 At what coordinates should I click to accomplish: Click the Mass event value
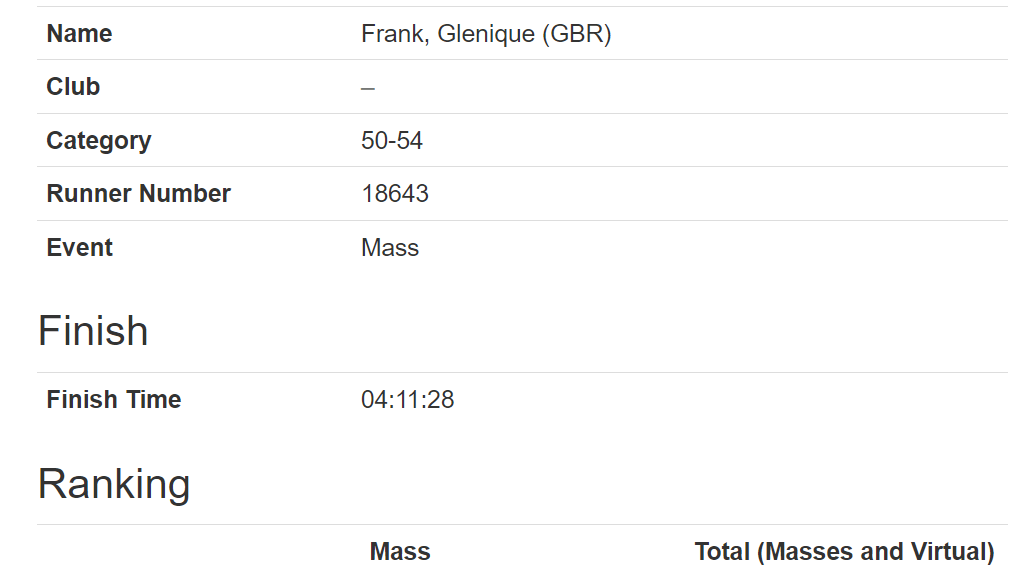[390, 247]
